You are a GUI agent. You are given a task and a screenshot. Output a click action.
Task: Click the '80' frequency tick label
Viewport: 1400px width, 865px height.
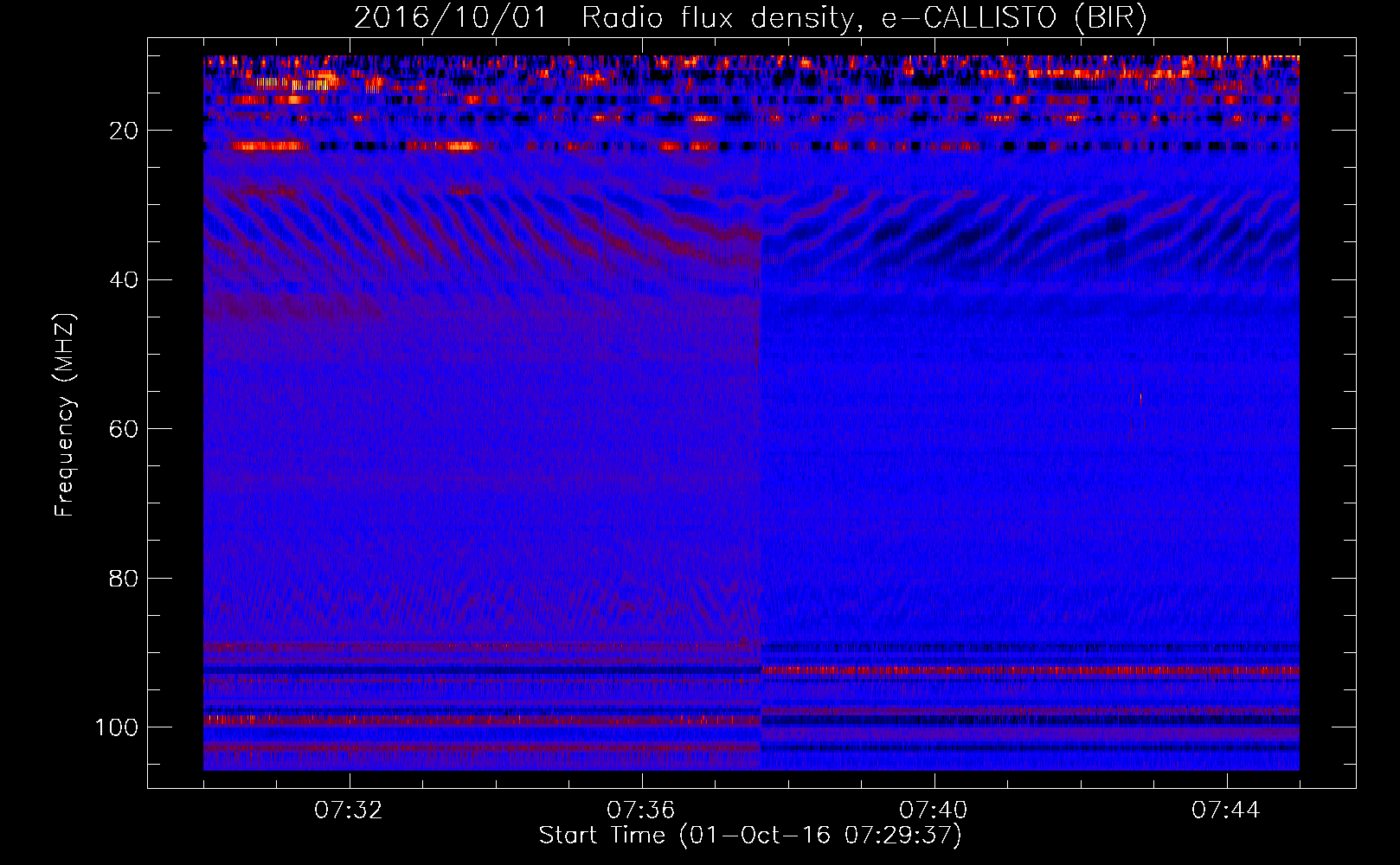click(x=124, y=578)
